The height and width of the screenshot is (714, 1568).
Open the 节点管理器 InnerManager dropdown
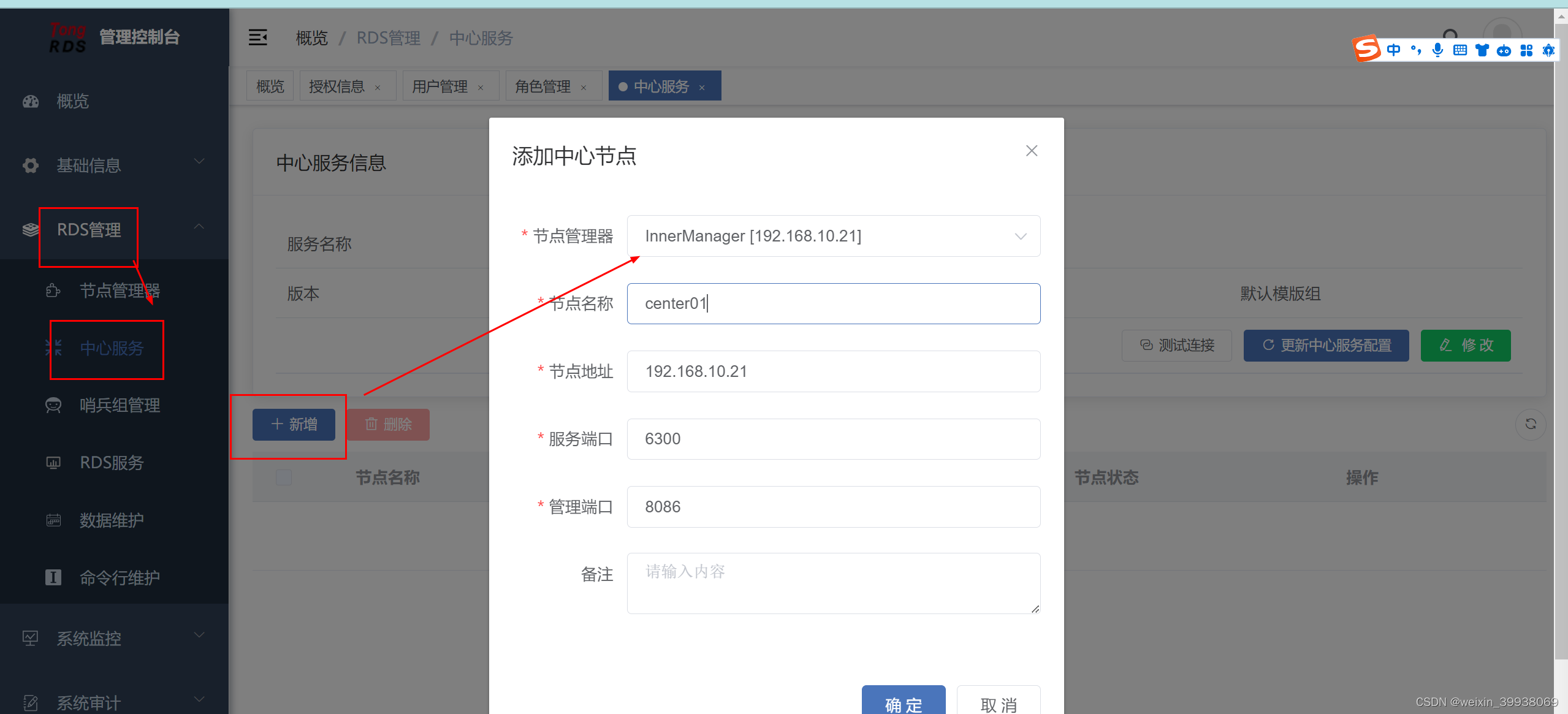tap(833, 236)
